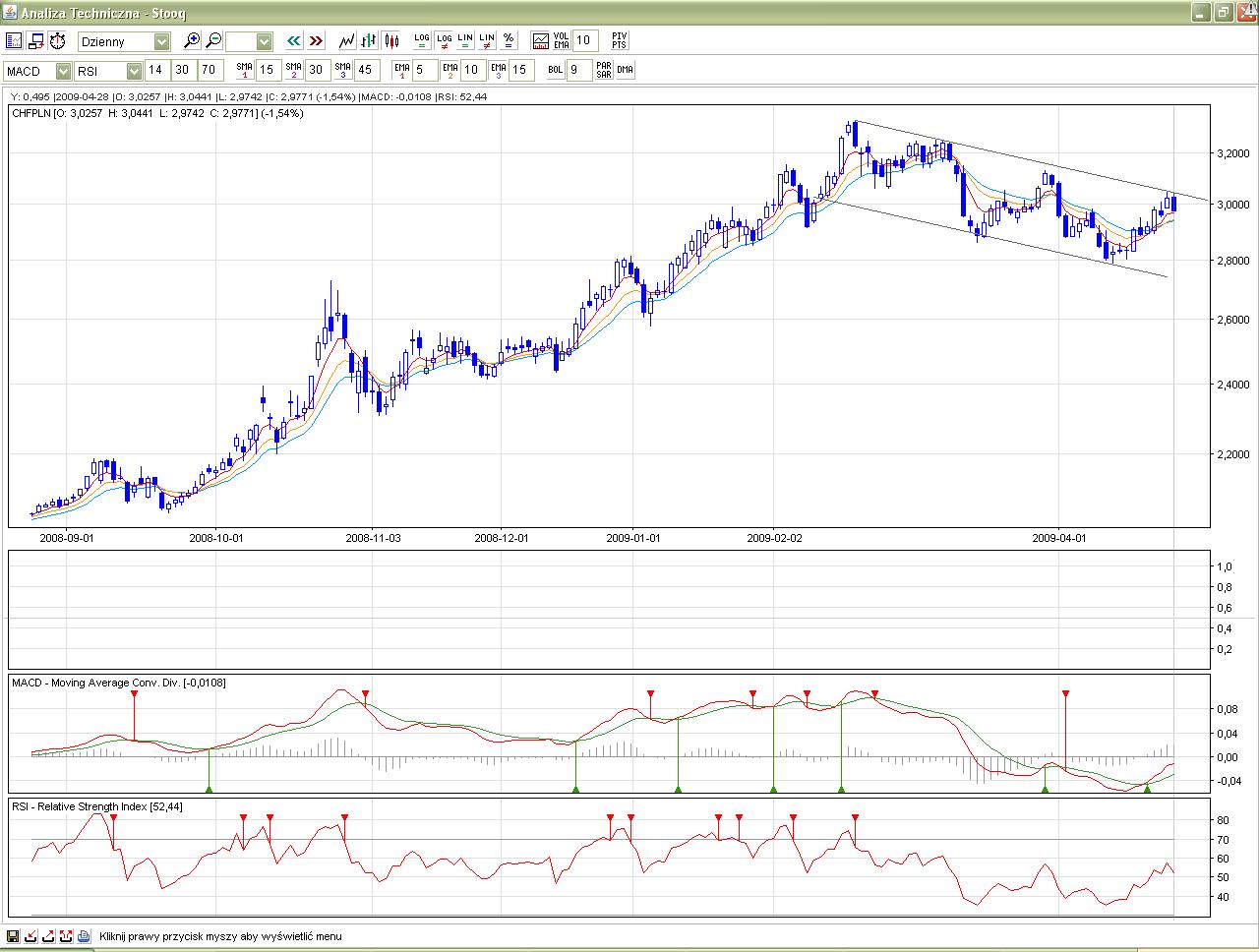Click the PIV PTS pivot points button
This screenshot has width=1259, height=952.
pos(619,40)
